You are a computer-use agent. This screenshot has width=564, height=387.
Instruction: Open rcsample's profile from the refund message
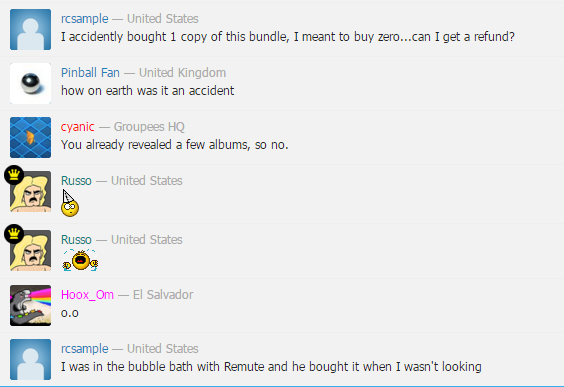85,18
